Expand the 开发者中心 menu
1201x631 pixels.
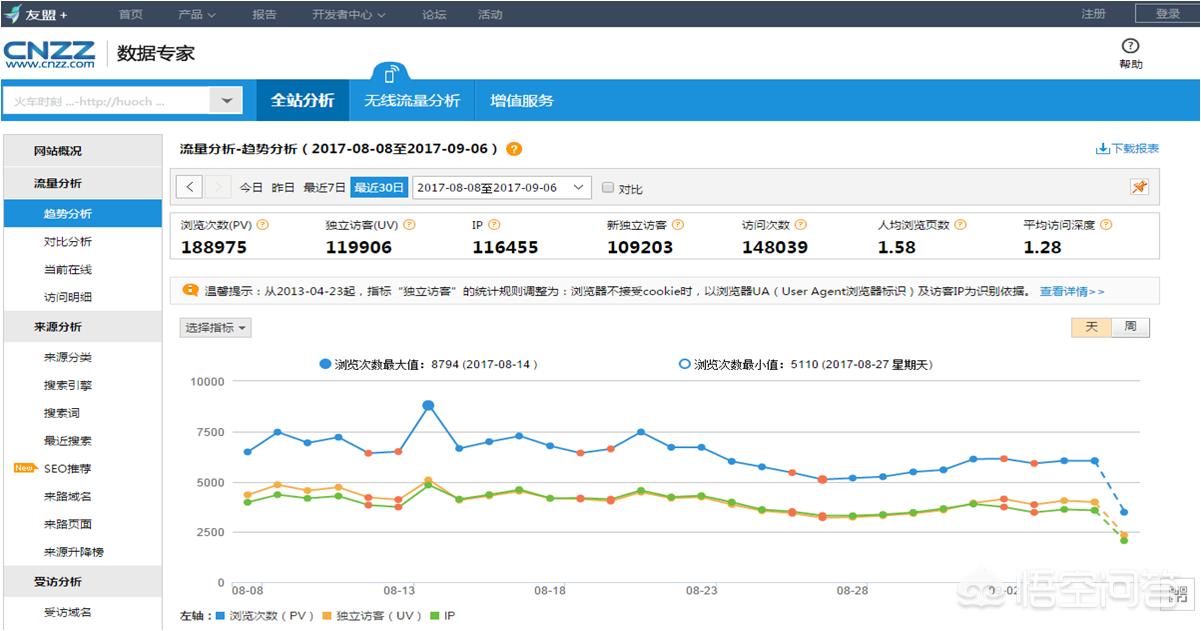point(349,14)
